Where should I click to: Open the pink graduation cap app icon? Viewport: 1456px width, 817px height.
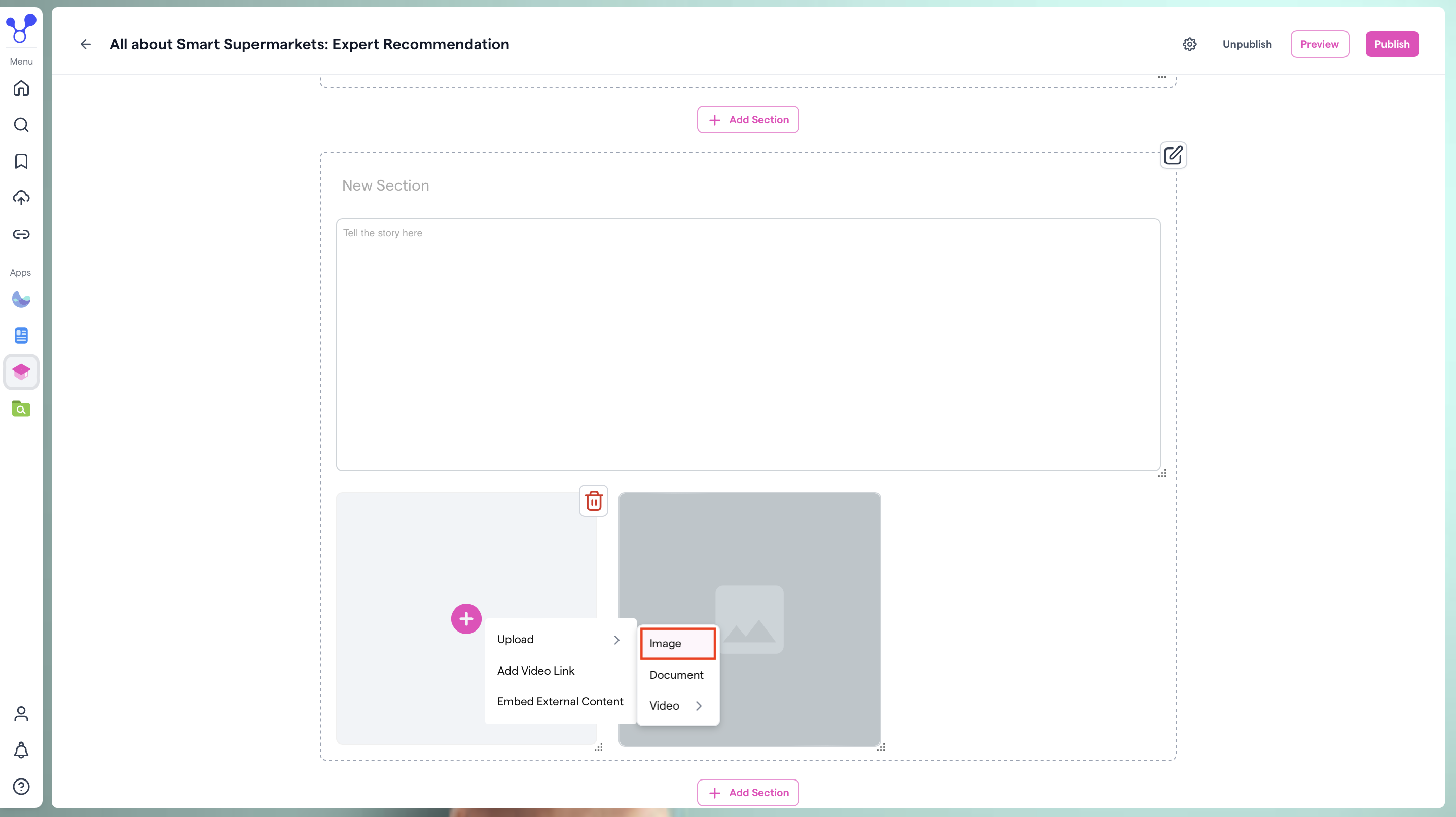click(x=21, y=372)
